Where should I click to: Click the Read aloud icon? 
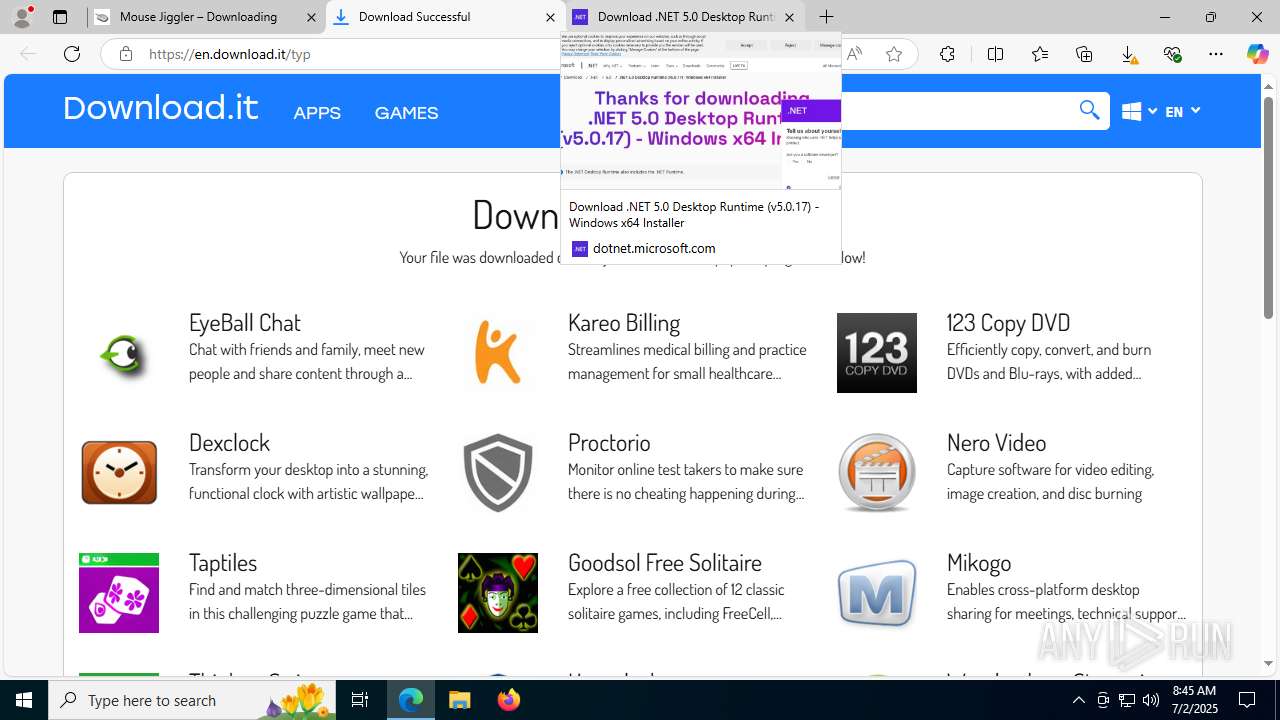click(854, 54)
